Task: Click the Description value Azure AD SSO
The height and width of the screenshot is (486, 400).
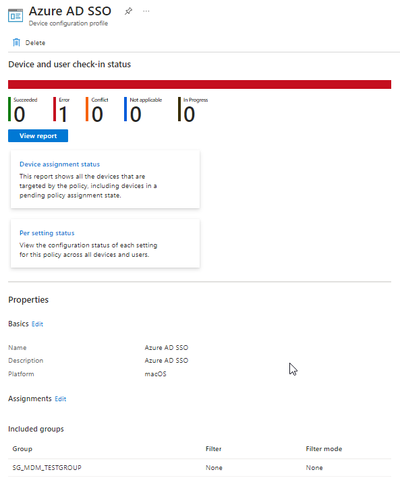Action: (166, 361)
